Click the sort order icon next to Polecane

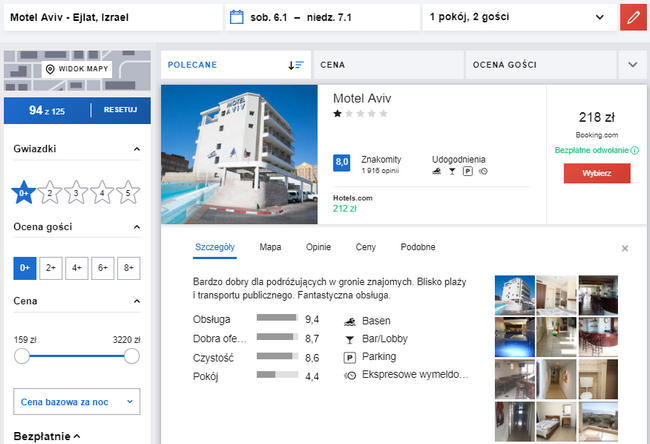click(x=296, y=65)
